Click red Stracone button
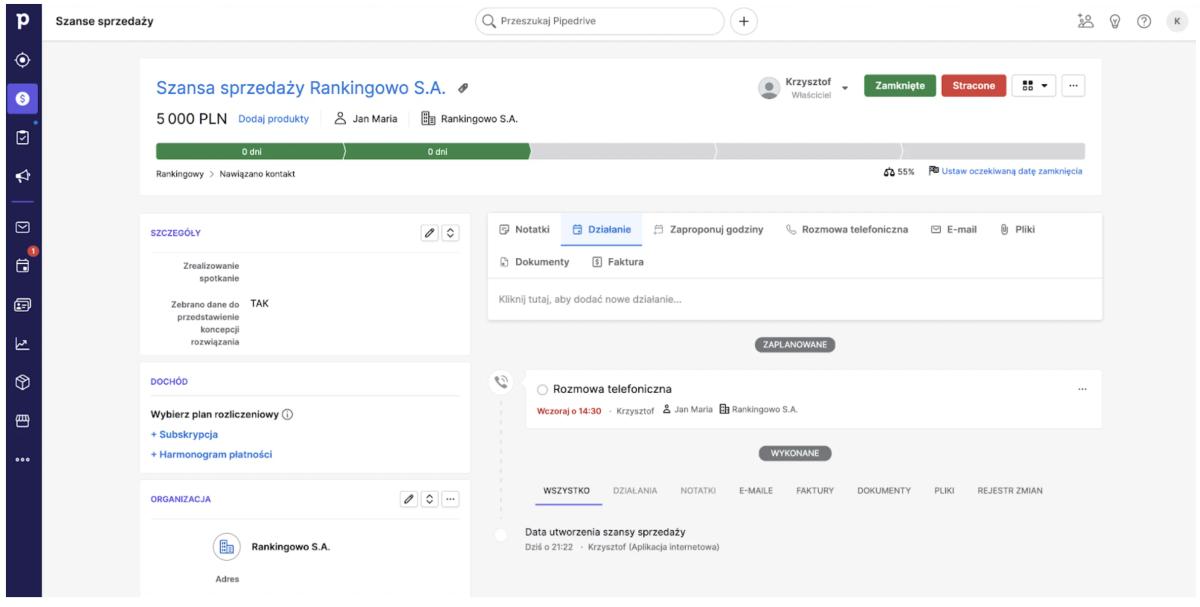Viewport: 1200px width, 607px height. tap(973, 86)
